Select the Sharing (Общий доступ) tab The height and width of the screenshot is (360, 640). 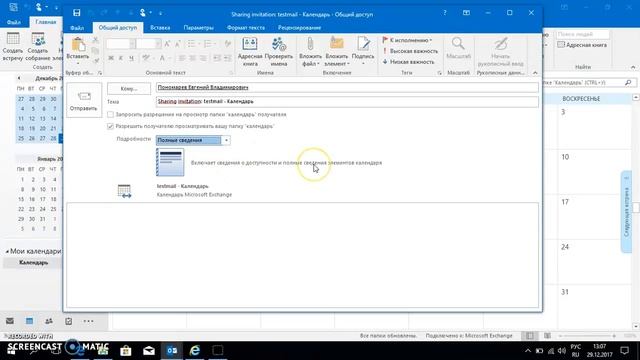pyautogui.click(x=118, y=28)
